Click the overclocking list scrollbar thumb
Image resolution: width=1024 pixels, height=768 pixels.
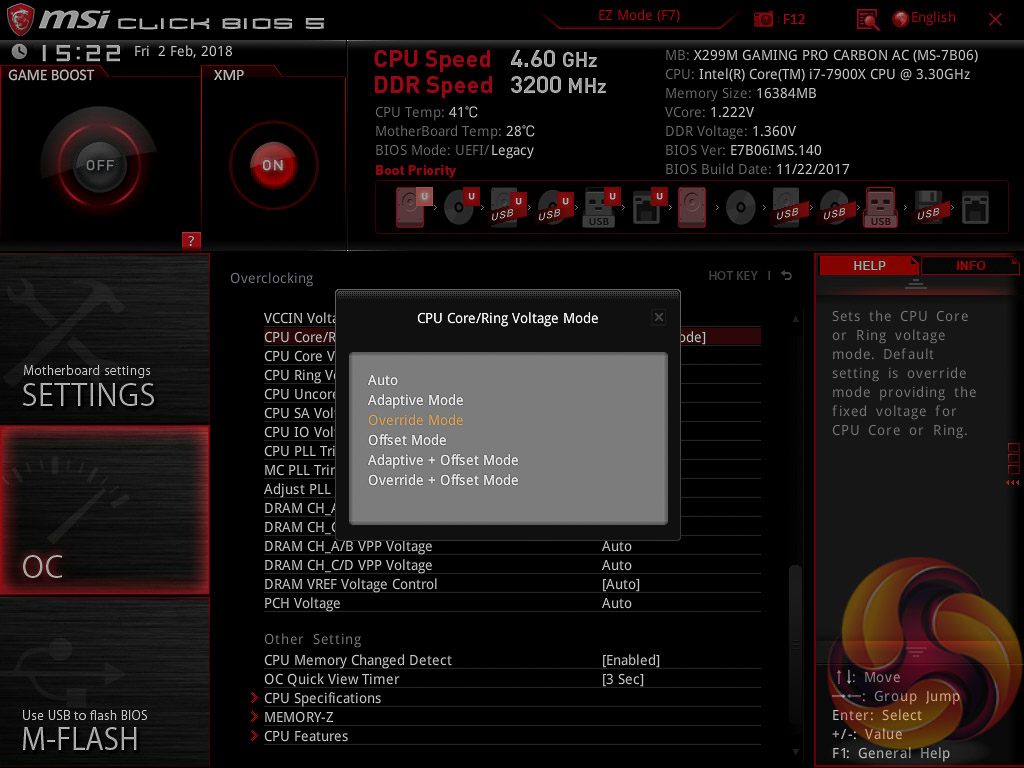tap(795, 644)
